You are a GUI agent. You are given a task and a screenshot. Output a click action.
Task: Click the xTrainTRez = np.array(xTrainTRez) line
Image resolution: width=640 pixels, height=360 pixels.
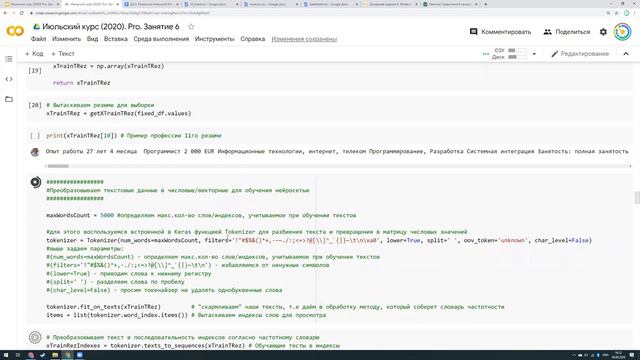[108, 66]
